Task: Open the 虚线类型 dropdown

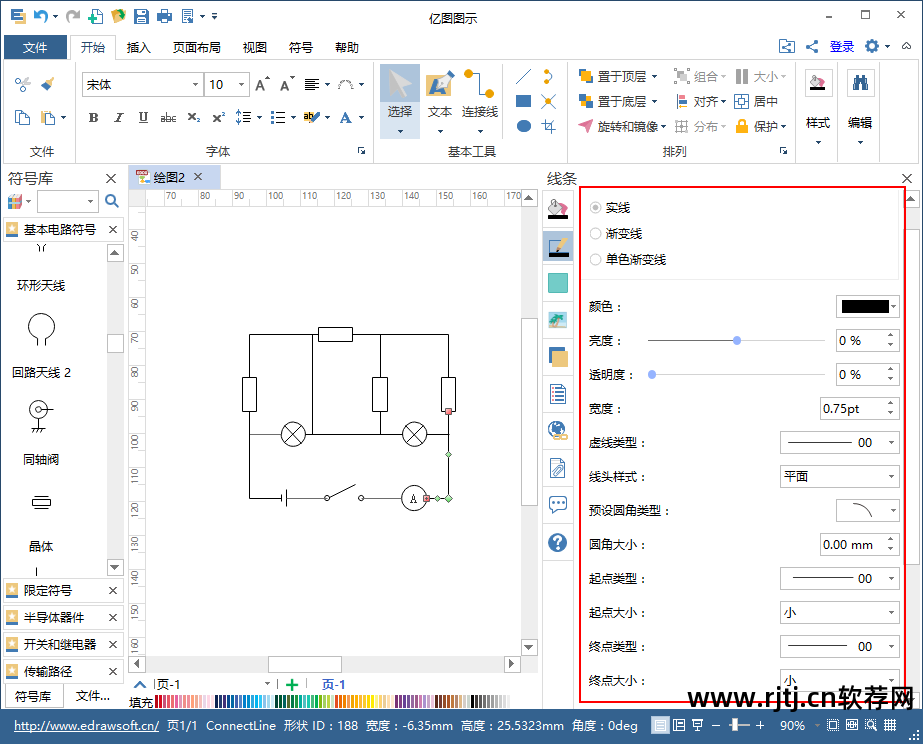Action: pyautogui.click(x=839, y=443)
